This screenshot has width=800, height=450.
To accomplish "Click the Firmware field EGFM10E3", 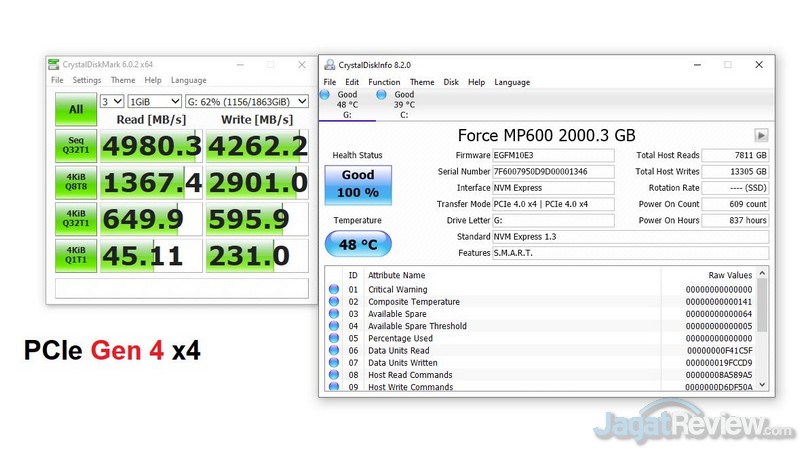I will coord(553,155).
